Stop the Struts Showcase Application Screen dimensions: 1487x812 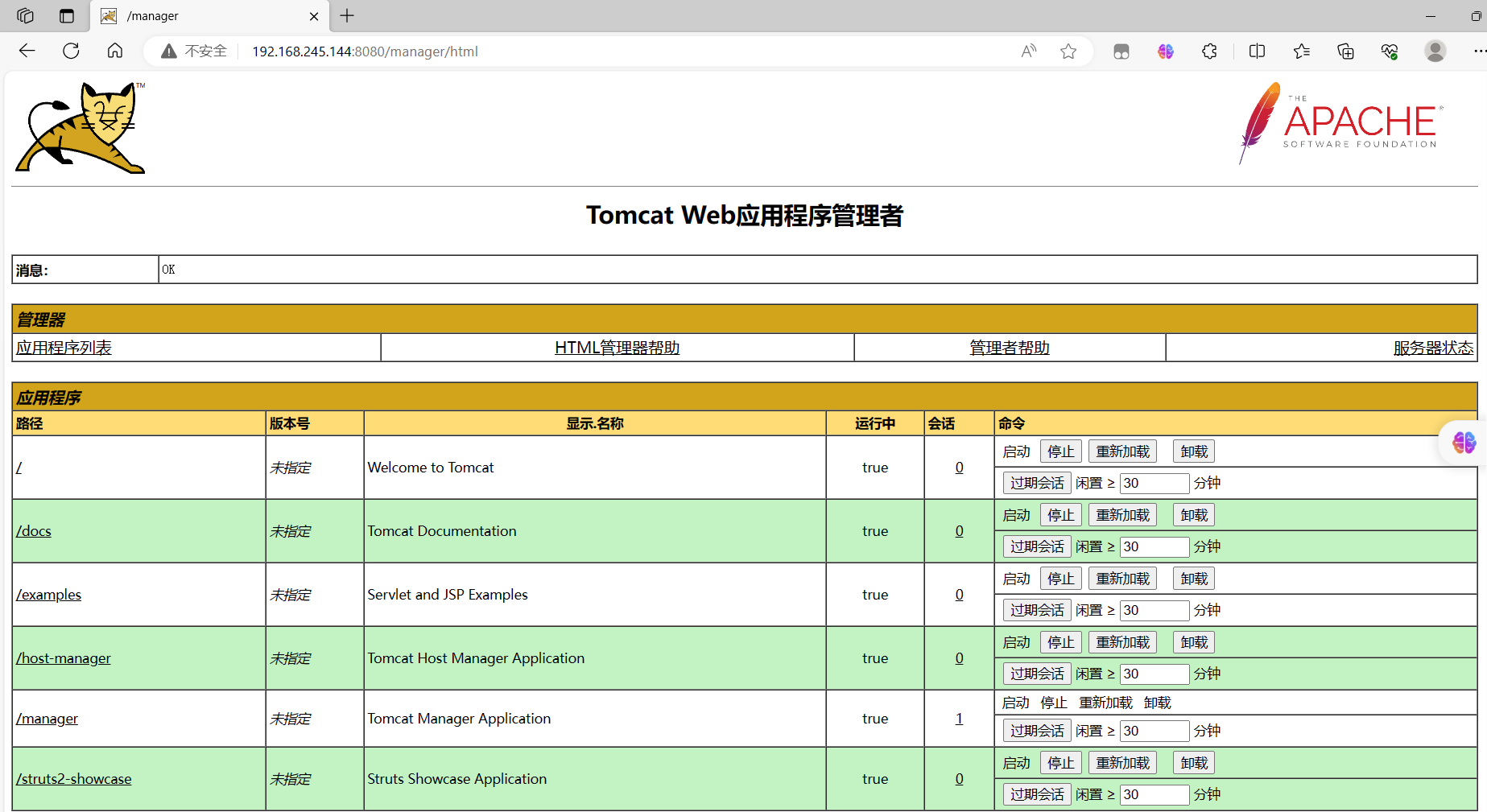click(x=1060, y=763)
